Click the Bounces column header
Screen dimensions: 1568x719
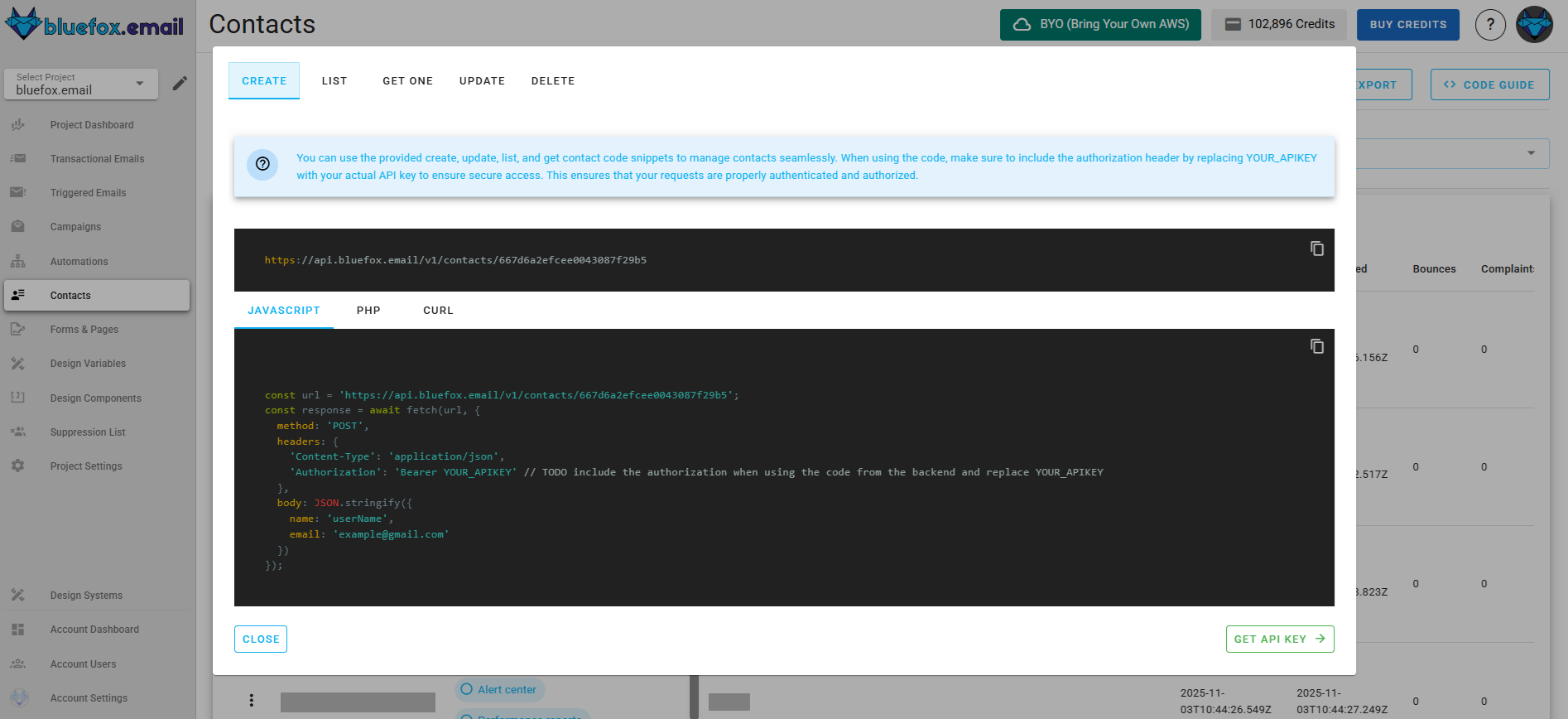pyautogui.click(x=1434, y=268)
